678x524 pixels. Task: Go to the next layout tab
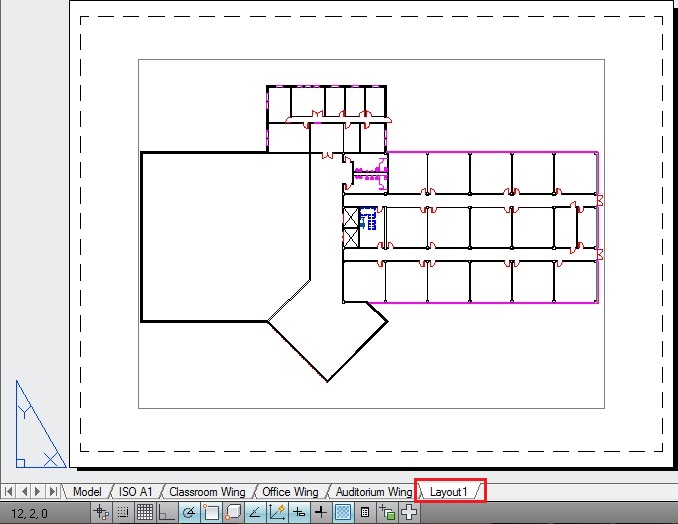[x=38, y=492]
